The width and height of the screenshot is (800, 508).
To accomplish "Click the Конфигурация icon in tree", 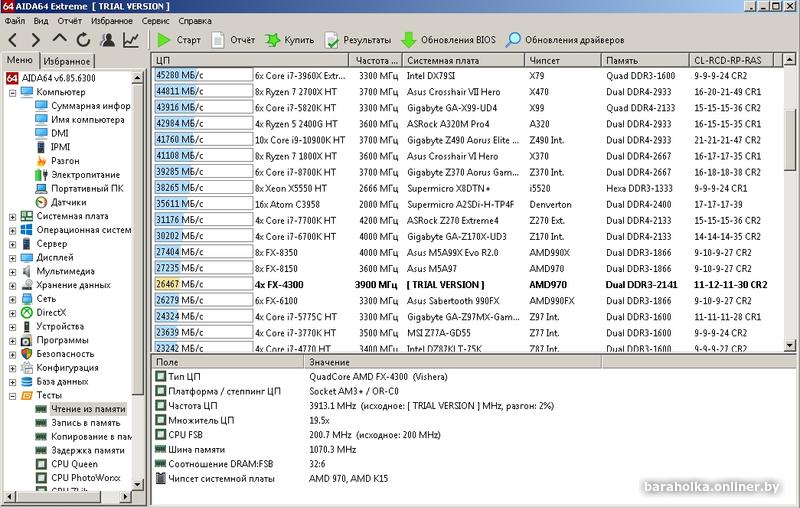I will click(27, 368).
